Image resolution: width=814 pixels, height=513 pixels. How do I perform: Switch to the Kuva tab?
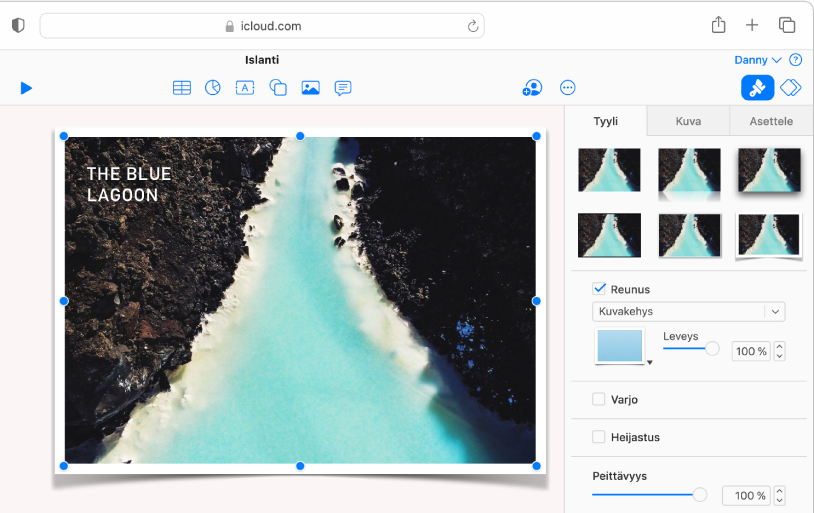tap(688, 121)
